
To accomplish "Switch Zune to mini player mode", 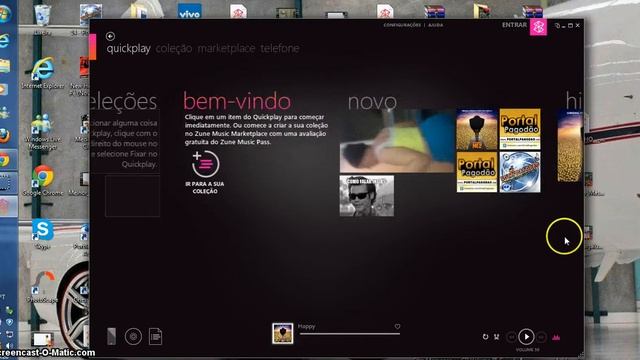I will click(x=557, y=26).
